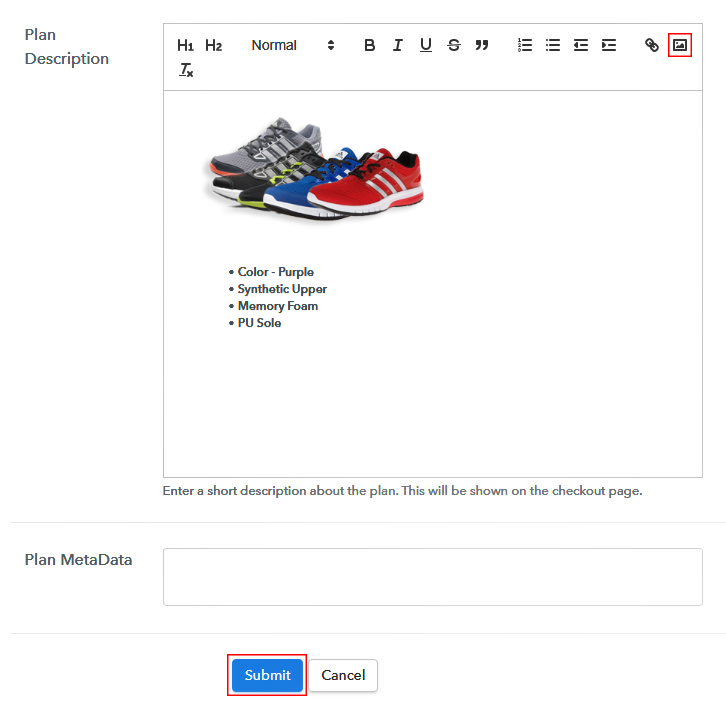Insert an image into the description
The width and height of the screenshot is (726, 716).
pyautogui.click(x=680, y=45)
